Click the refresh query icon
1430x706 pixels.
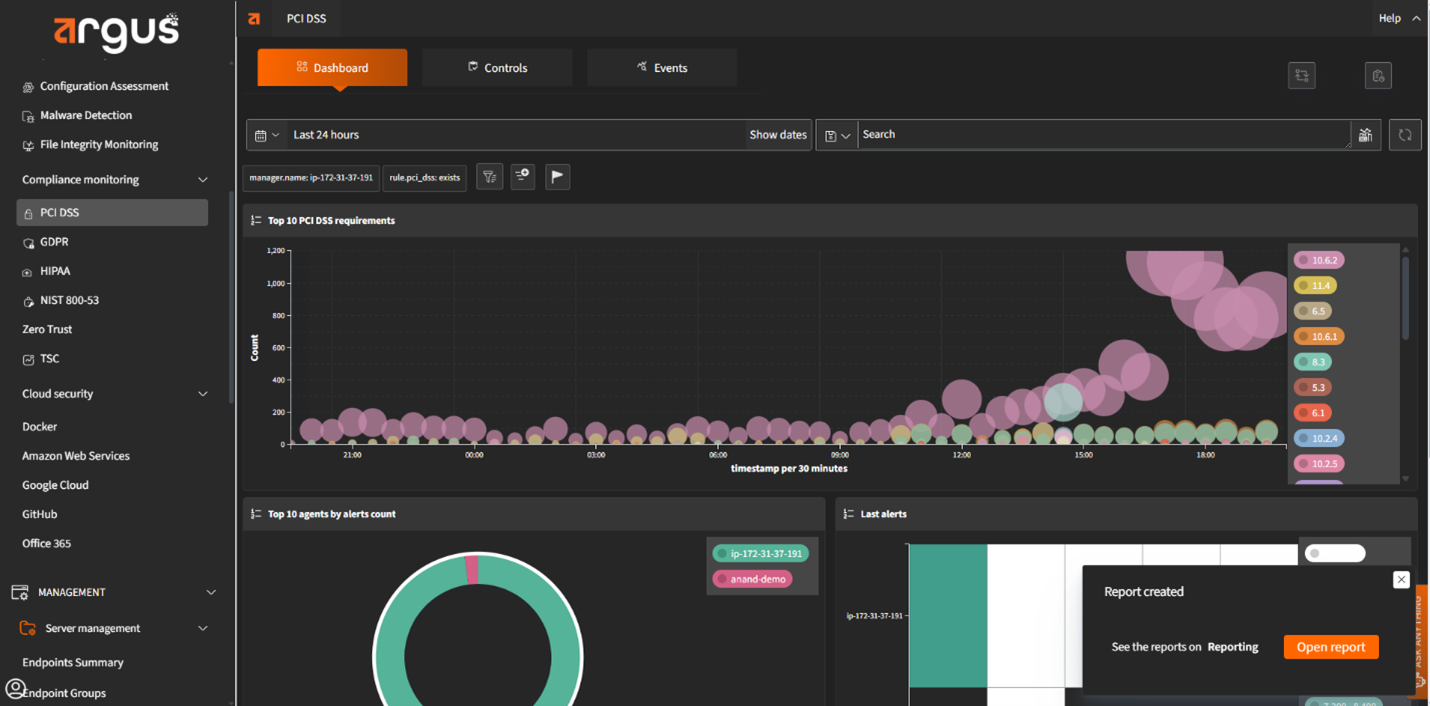click(x=1404, y=135)
